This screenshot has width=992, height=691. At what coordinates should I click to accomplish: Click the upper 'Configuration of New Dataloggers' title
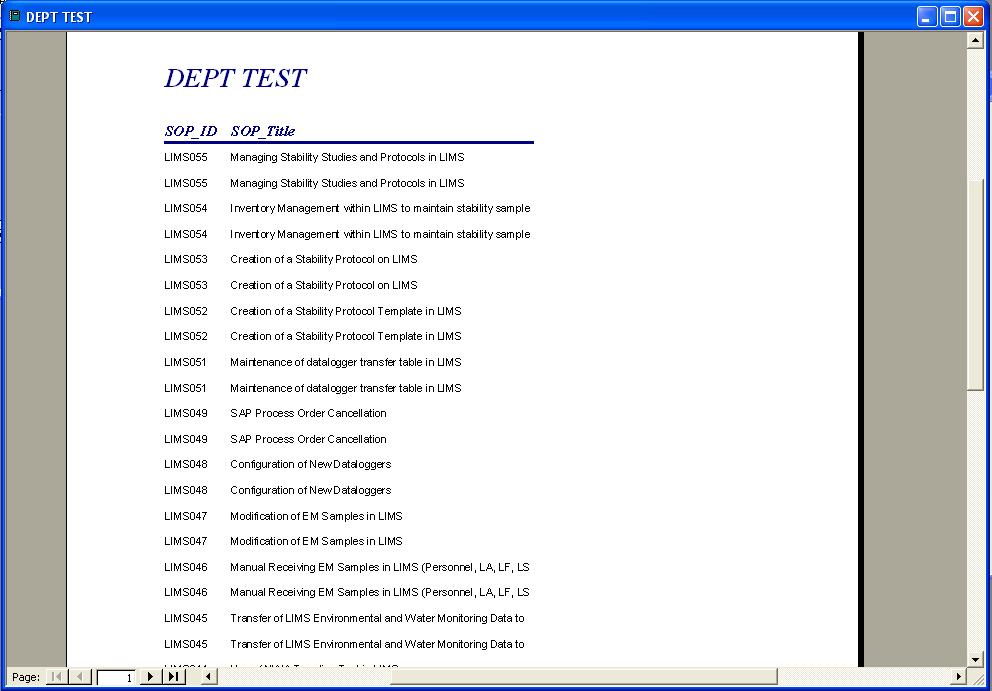click(311, 464)
